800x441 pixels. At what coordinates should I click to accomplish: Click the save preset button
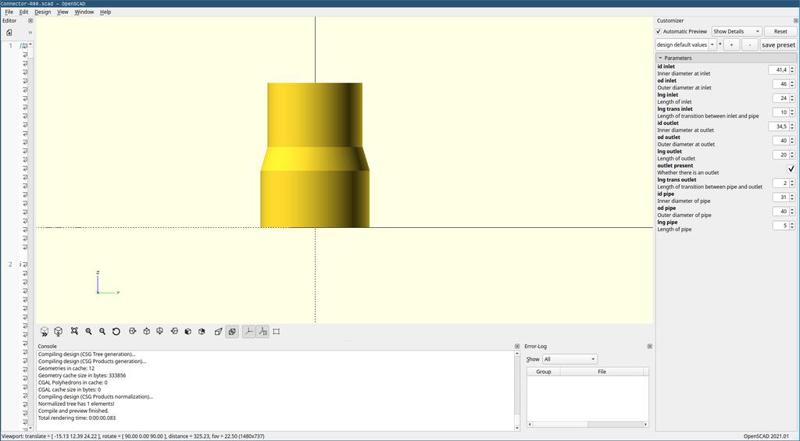coord(778,45)
